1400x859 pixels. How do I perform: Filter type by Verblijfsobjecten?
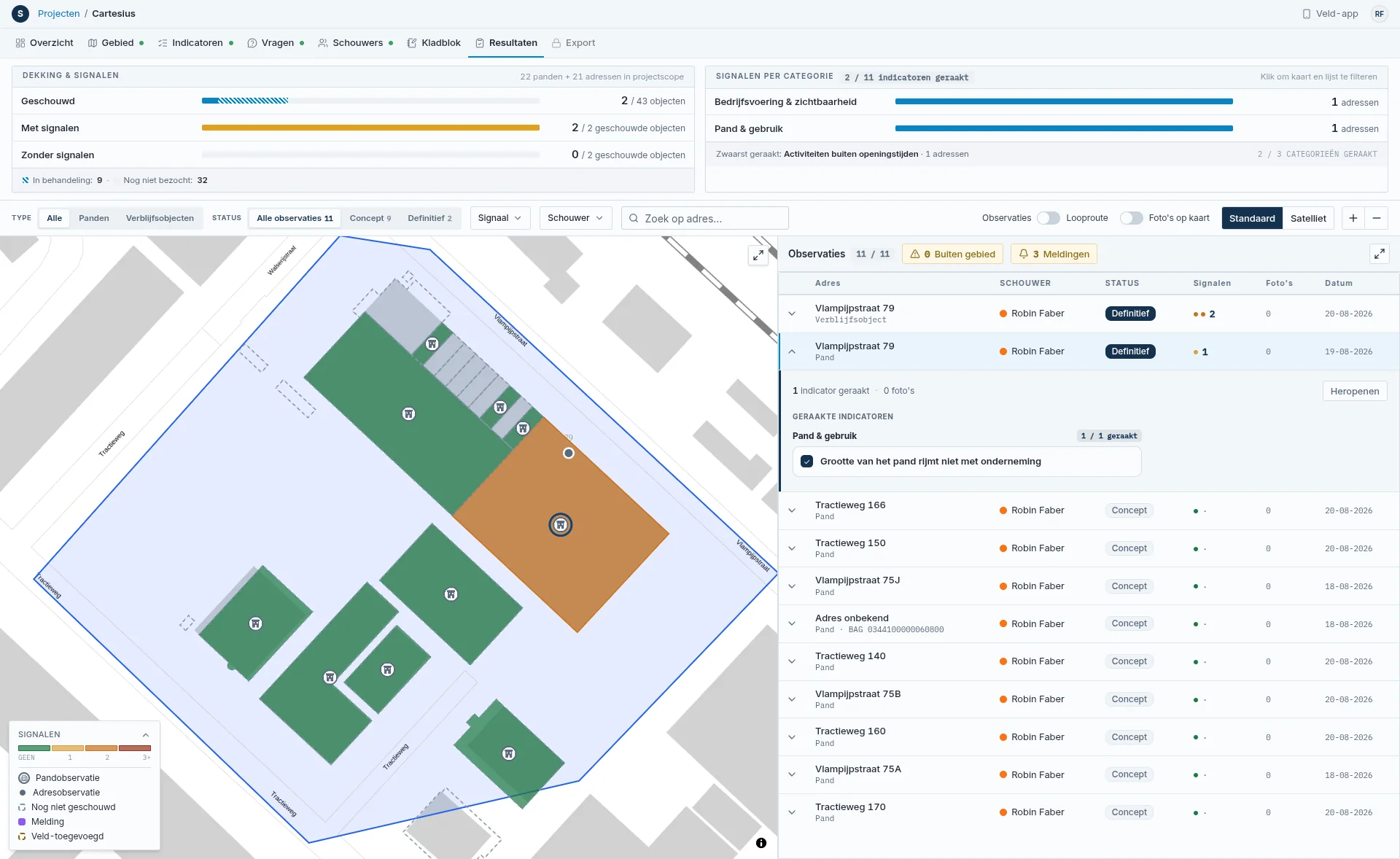(x=160, y=218)
